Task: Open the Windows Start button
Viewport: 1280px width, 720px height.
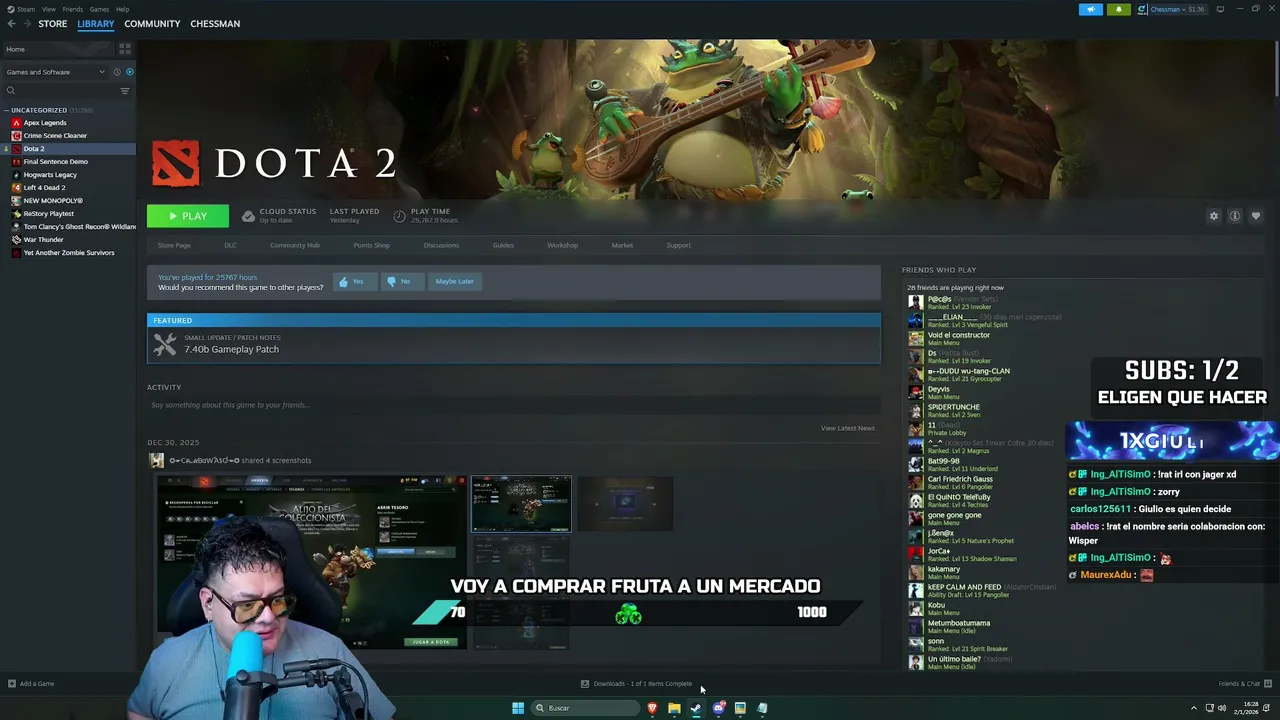Action: tap(518, 708)
